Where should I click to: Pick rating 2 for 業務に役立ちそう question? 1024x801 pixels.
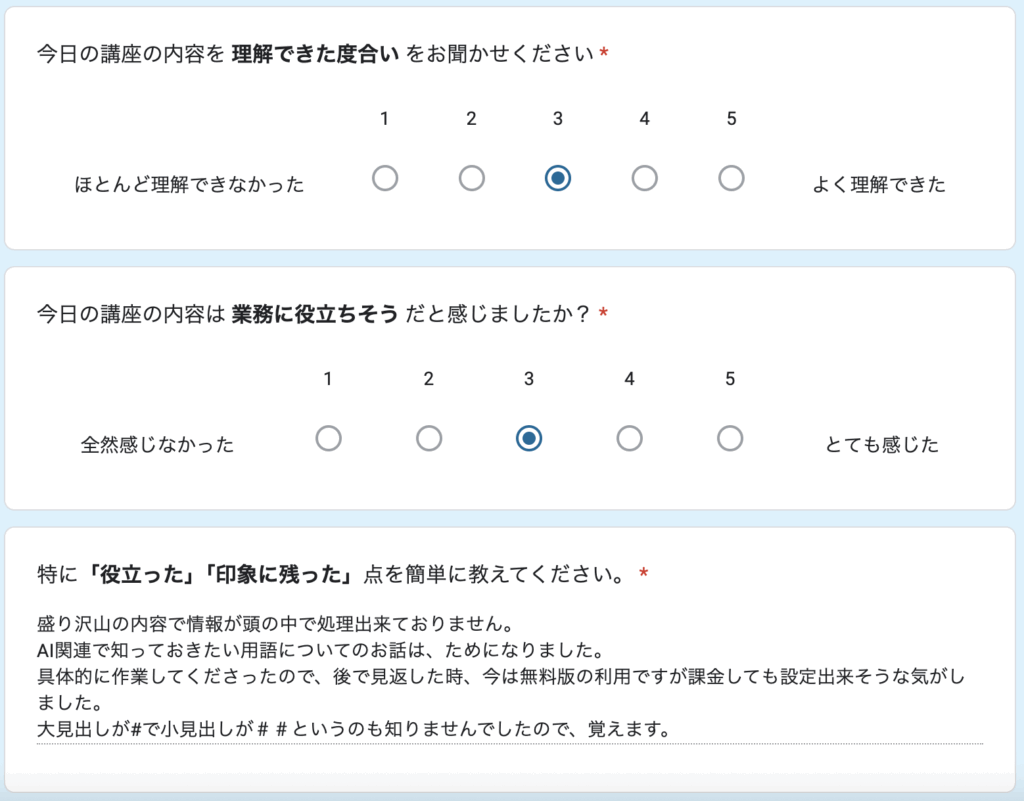[429, 439]
